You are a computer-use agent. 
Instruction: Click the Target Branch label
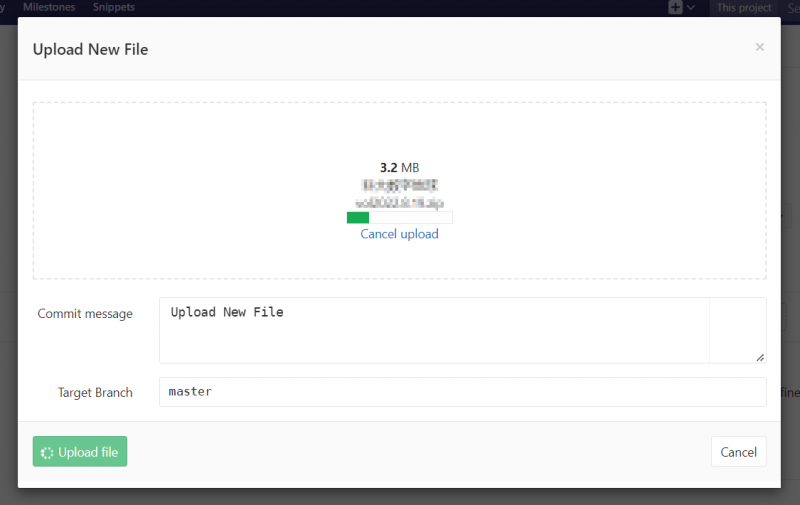(x=95, y=392)
